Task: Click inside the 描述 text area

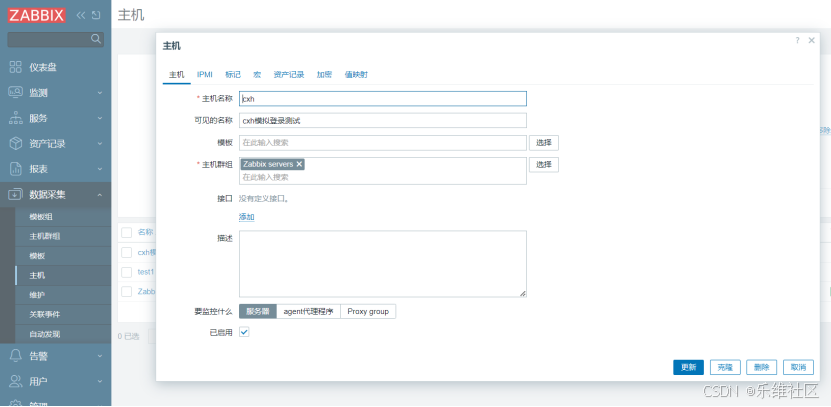Action: point(383,264)
